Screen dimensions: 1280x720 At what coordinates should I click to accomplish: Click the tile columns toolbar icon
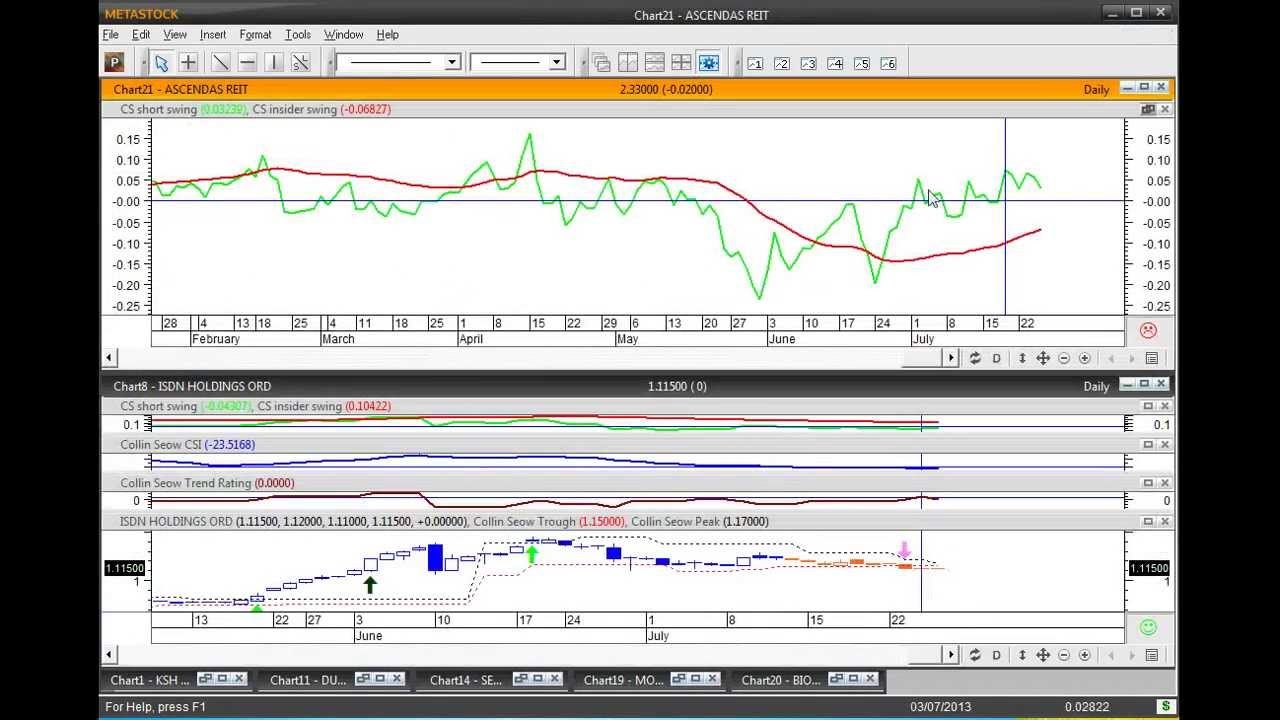tap(628, 63)
